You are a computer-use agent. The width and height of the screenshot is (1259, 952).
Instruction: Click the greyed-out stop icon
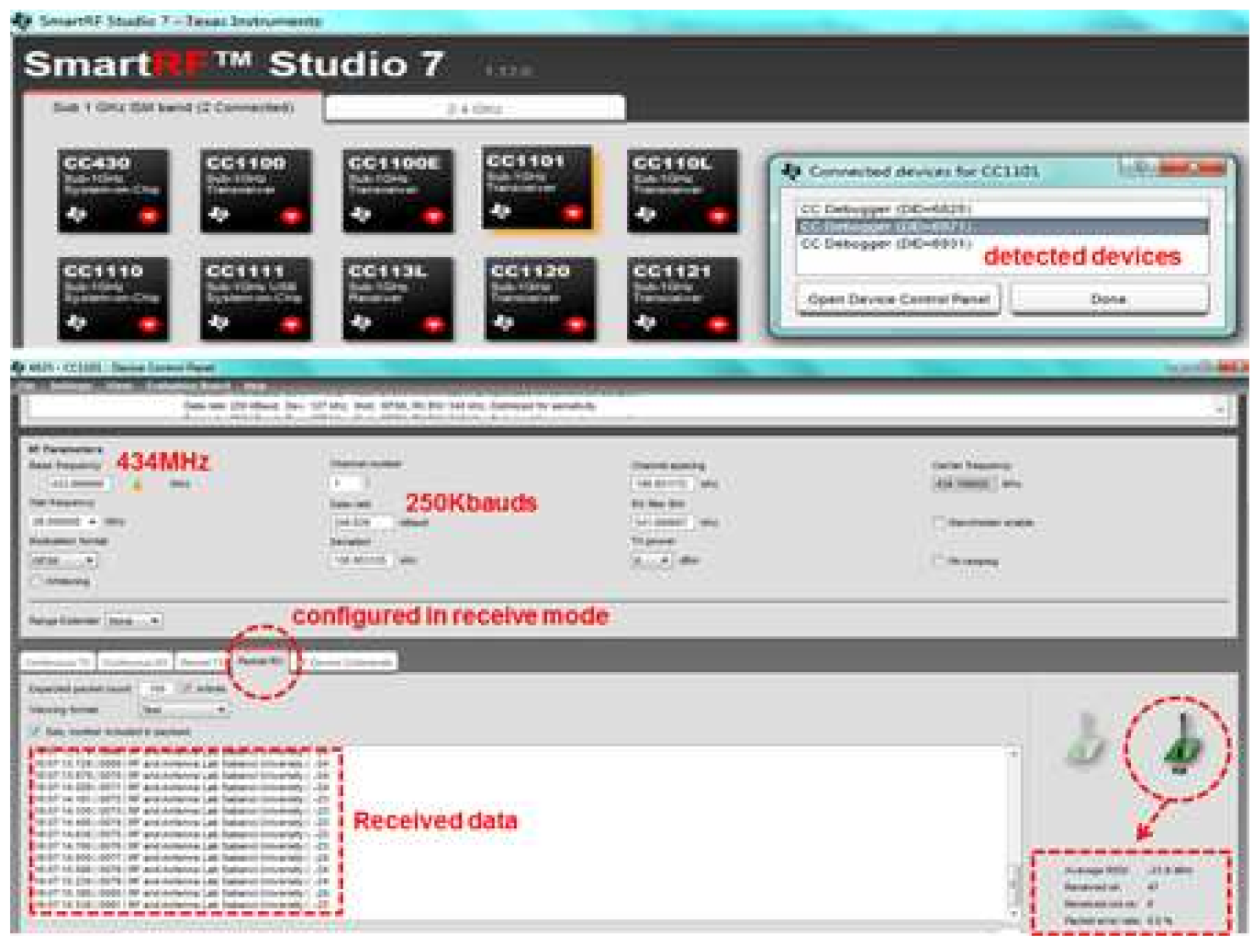[x=1084, y=739]
